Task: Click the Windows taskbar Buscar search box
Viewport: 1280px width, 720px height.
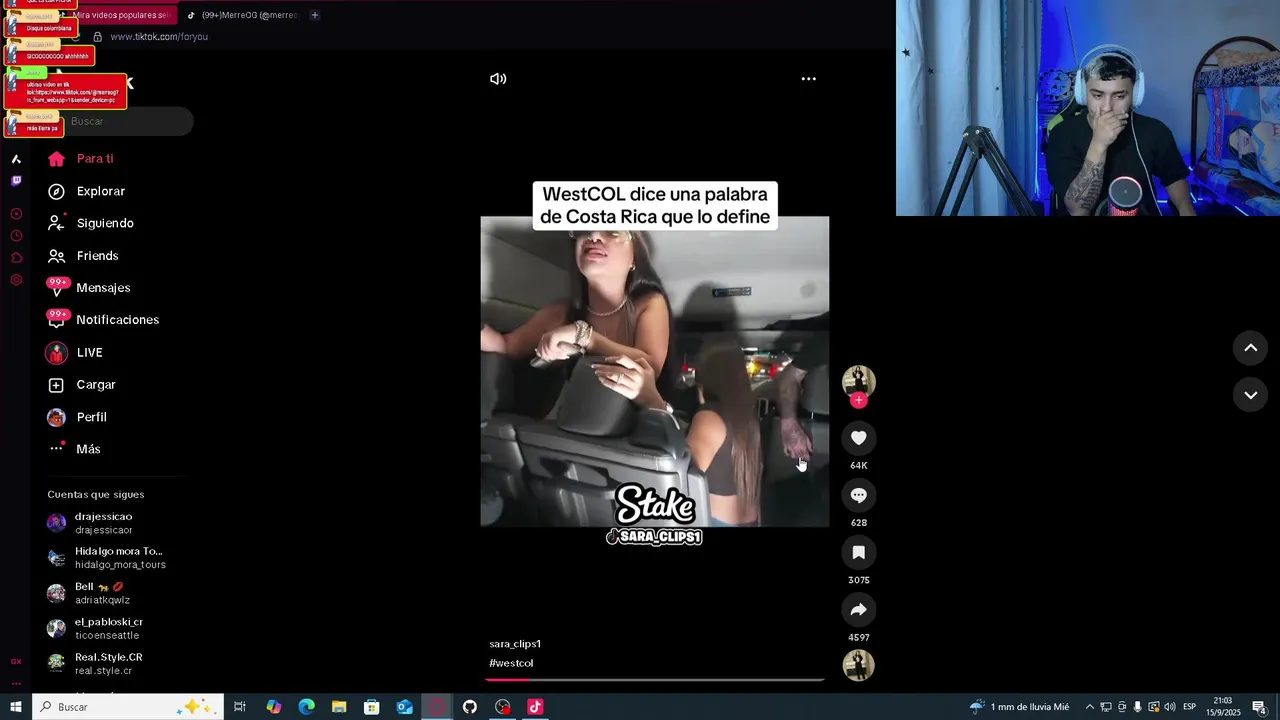Action: pos(128,707)
